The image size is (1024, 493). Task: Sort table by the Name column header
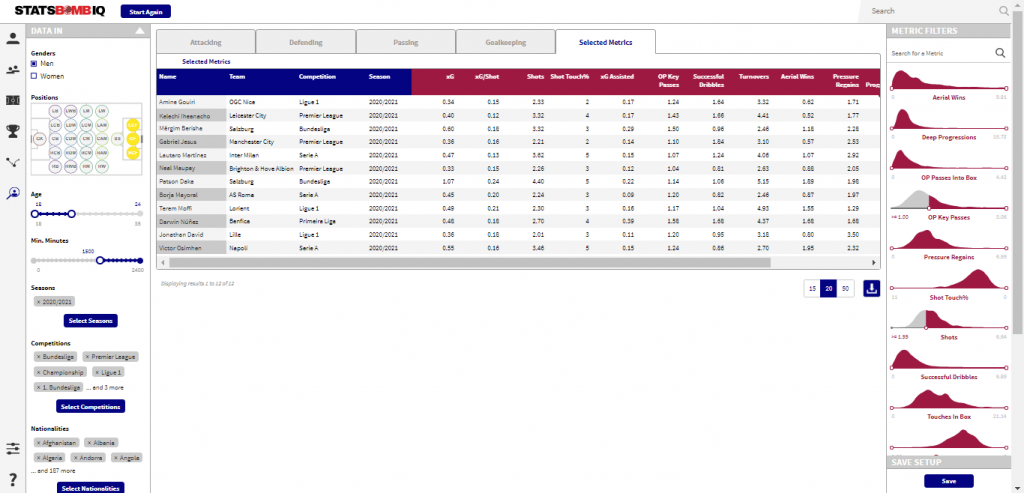click(x=167, y=76)
